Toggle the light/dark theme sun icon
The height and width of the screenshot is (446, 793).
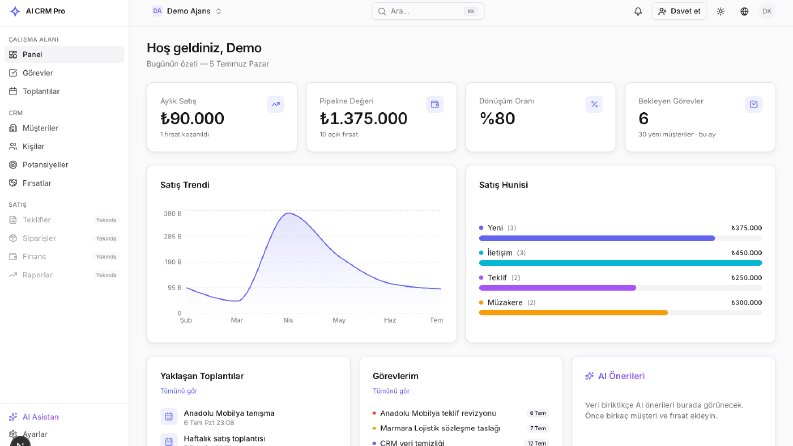[x=721, y=11]
